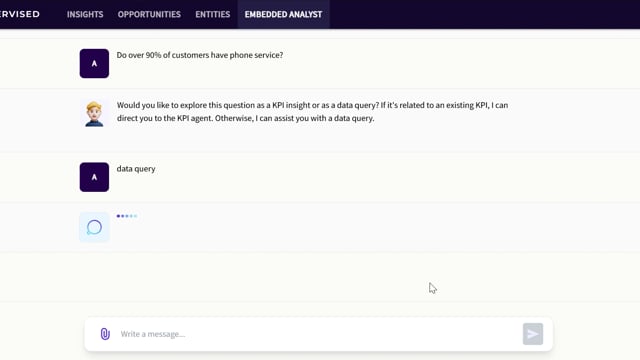Open the Insights tab

click(x=85, y=14)
